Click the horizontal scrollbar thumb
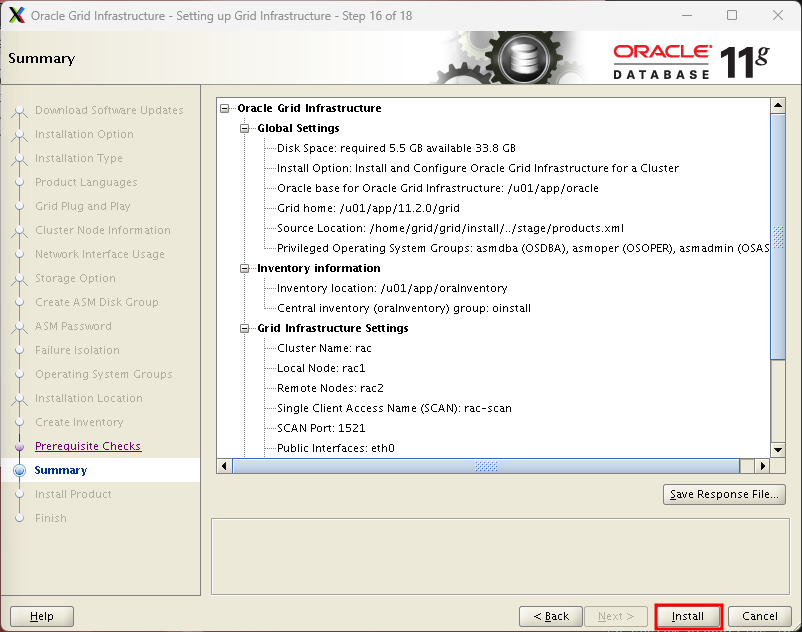The width and height of the screenshot is (802, 632). [486, 466]
